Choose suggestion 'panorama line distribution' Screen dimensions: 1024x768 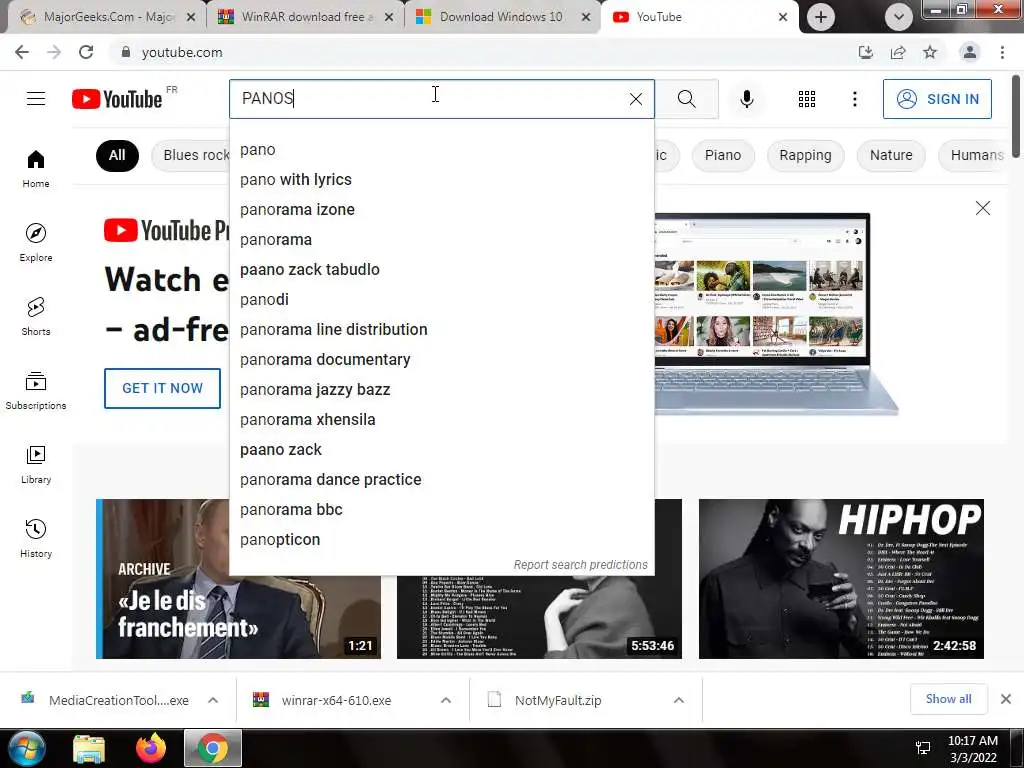tap(441, 330)
